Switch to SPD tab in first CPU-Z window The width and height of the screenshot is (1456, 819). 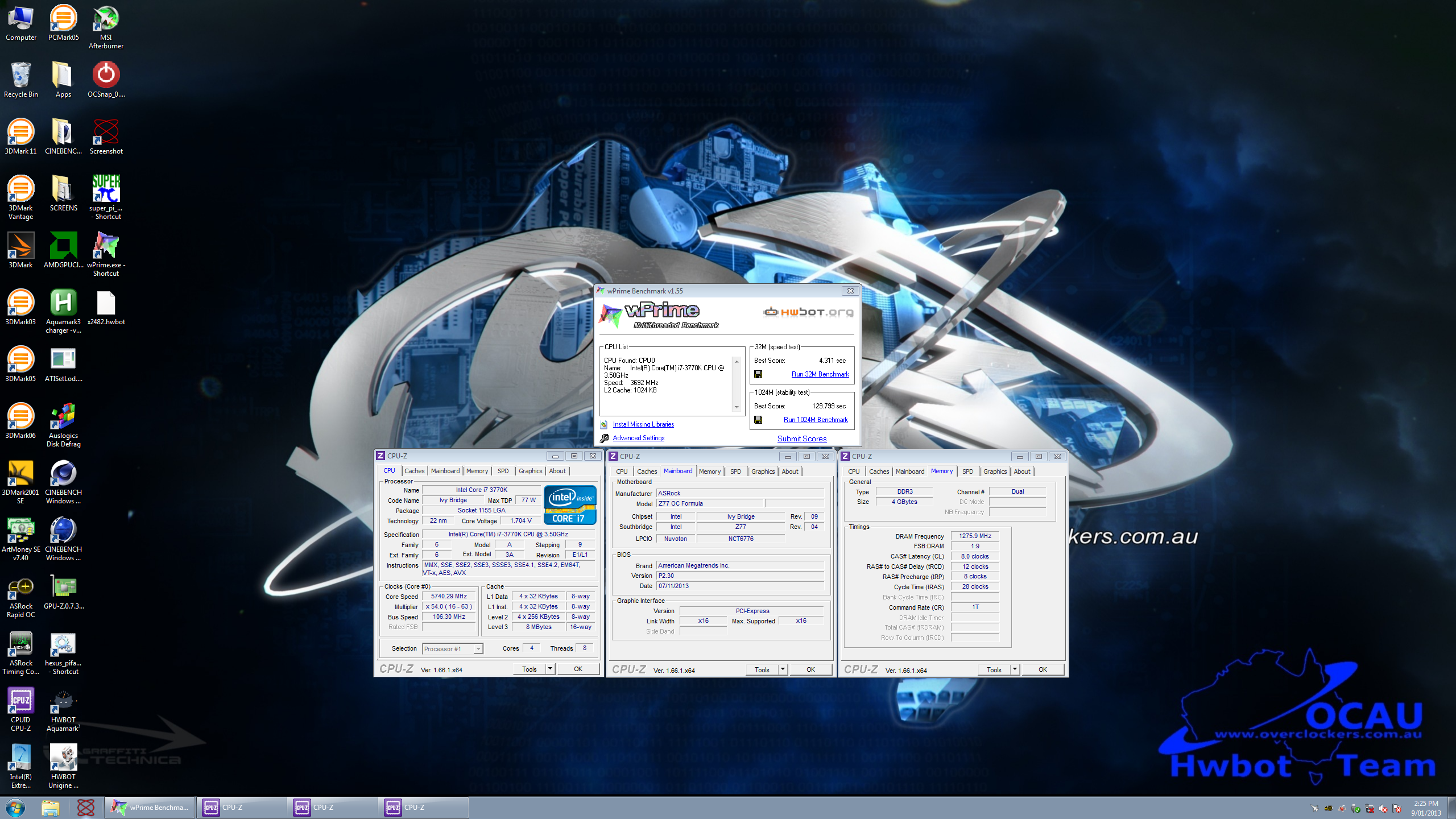click(x=503, y=471)
